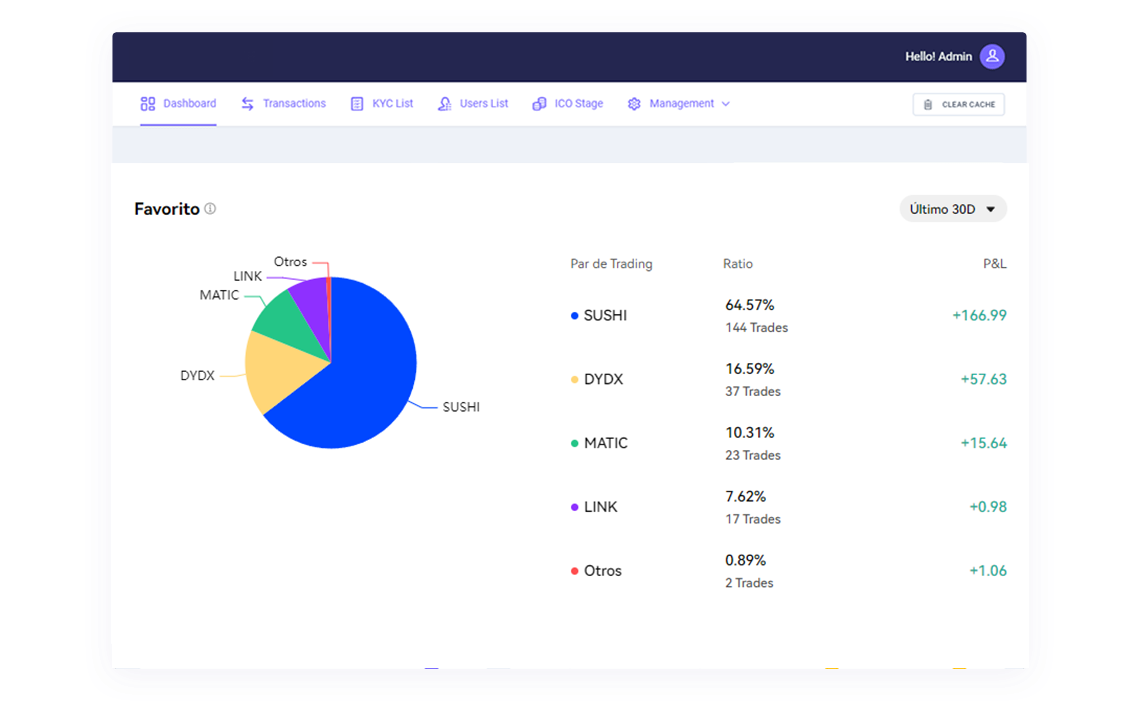The image size is (1140, 726).
Task: Click the Transactions arrows icon
Action: tap(248, 104)
